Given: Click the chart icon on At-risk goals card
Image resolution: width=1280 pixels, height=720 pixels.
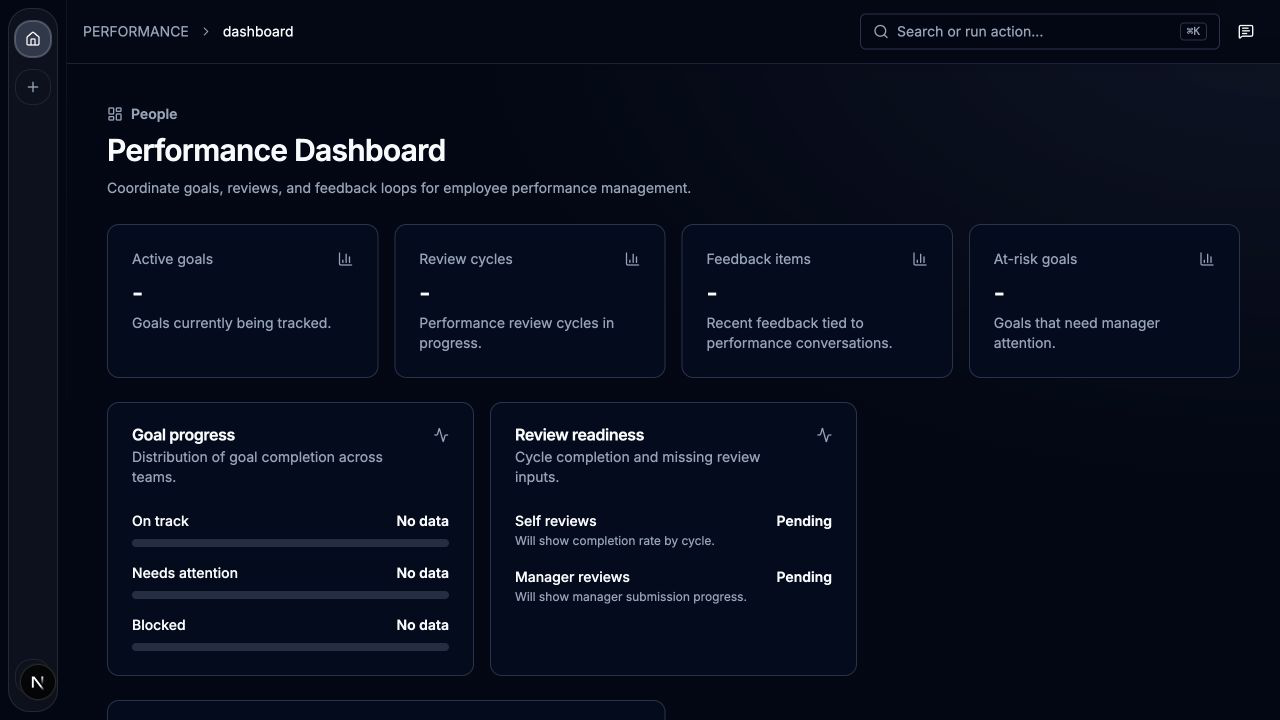Looking at the screenshot, I should click(x=1206, y=259).
